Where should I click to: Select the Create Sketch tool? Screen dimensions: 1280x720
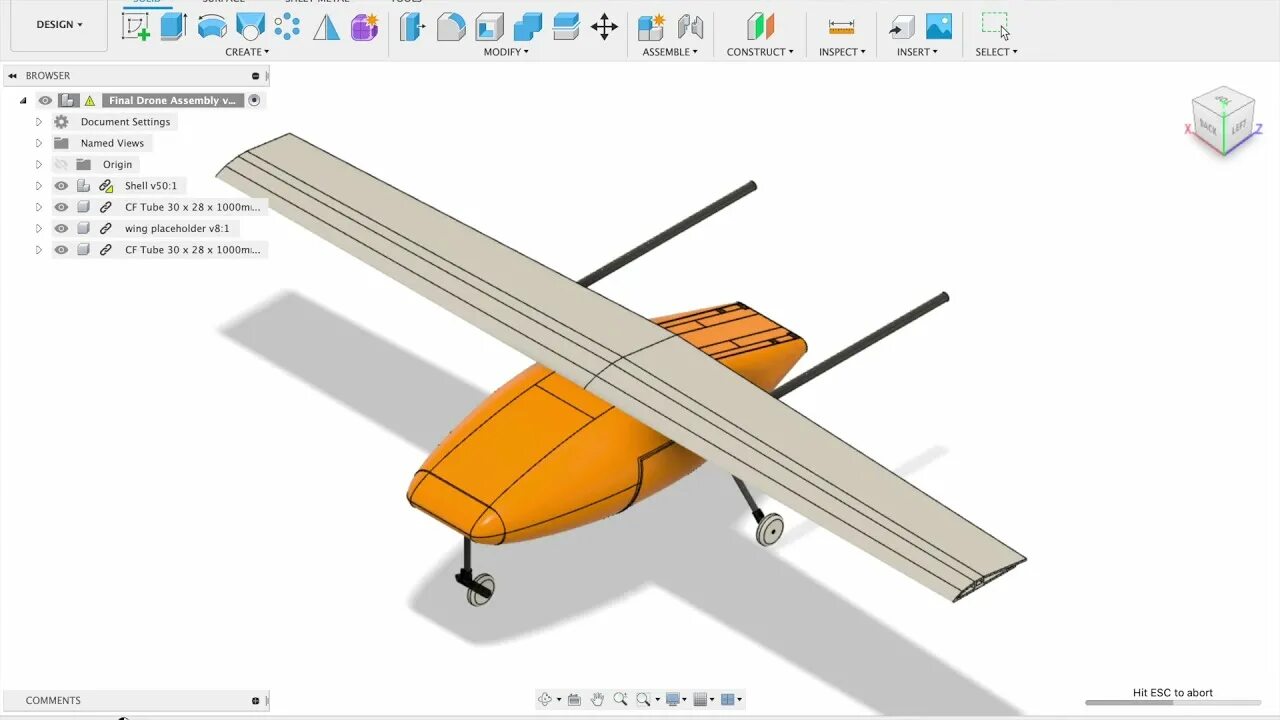click(135, 26)
